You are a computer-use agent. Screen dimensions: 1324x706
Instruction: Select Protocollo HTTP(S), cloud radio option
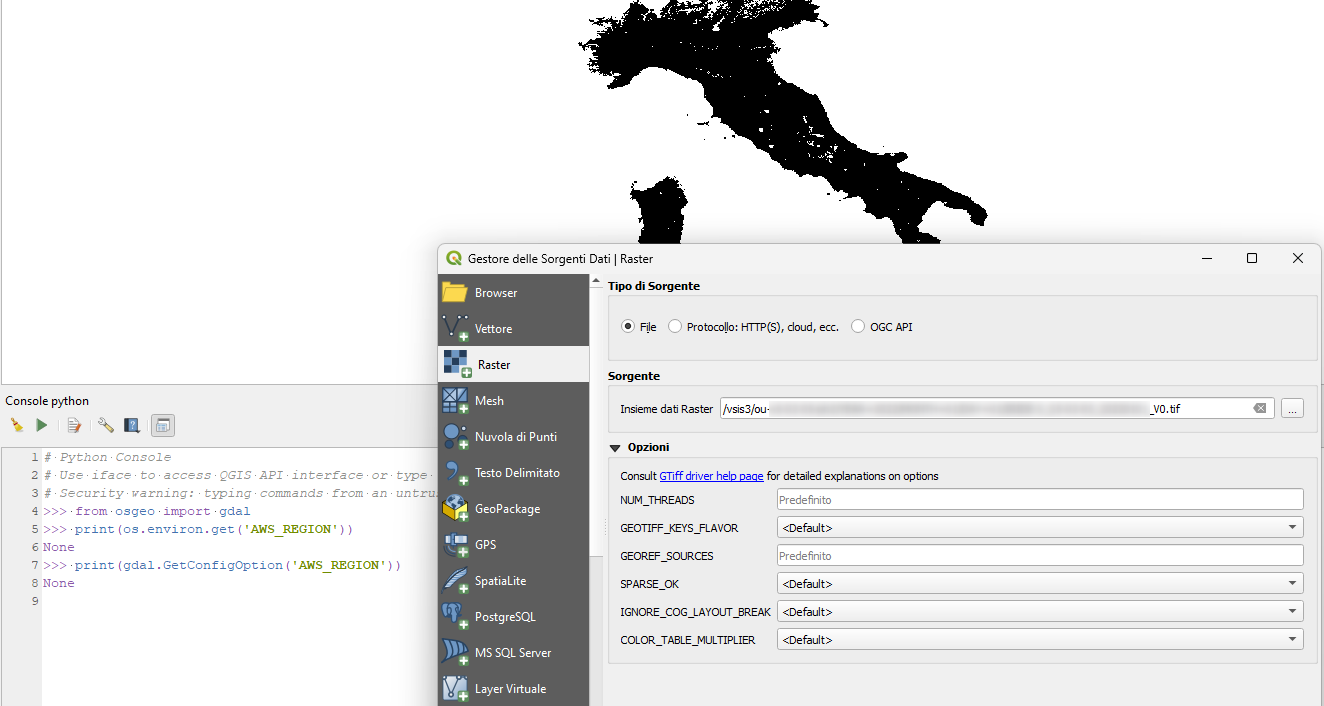tap(675, 327)
